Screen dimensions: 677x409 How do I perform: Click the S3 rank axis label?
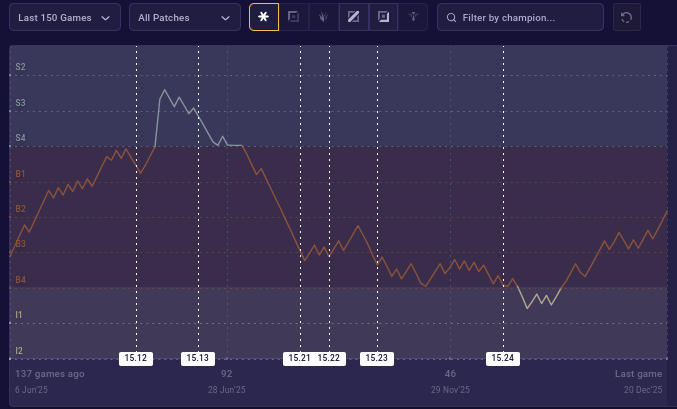point(20,103)
